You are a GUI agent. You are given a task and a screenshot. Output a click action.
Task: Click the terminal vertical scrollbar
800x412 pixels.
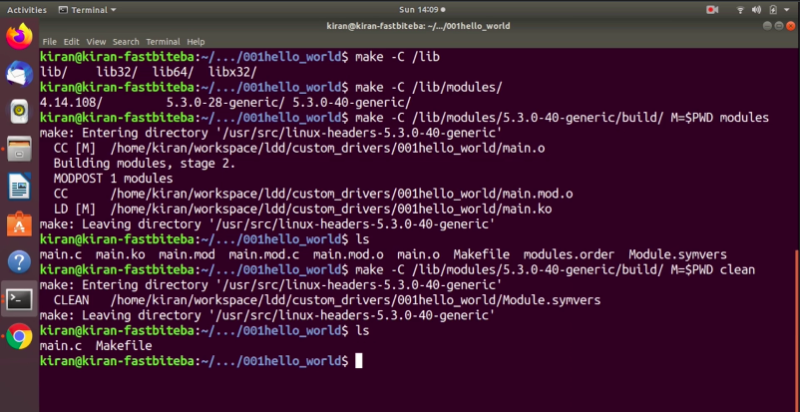(797, 330)
